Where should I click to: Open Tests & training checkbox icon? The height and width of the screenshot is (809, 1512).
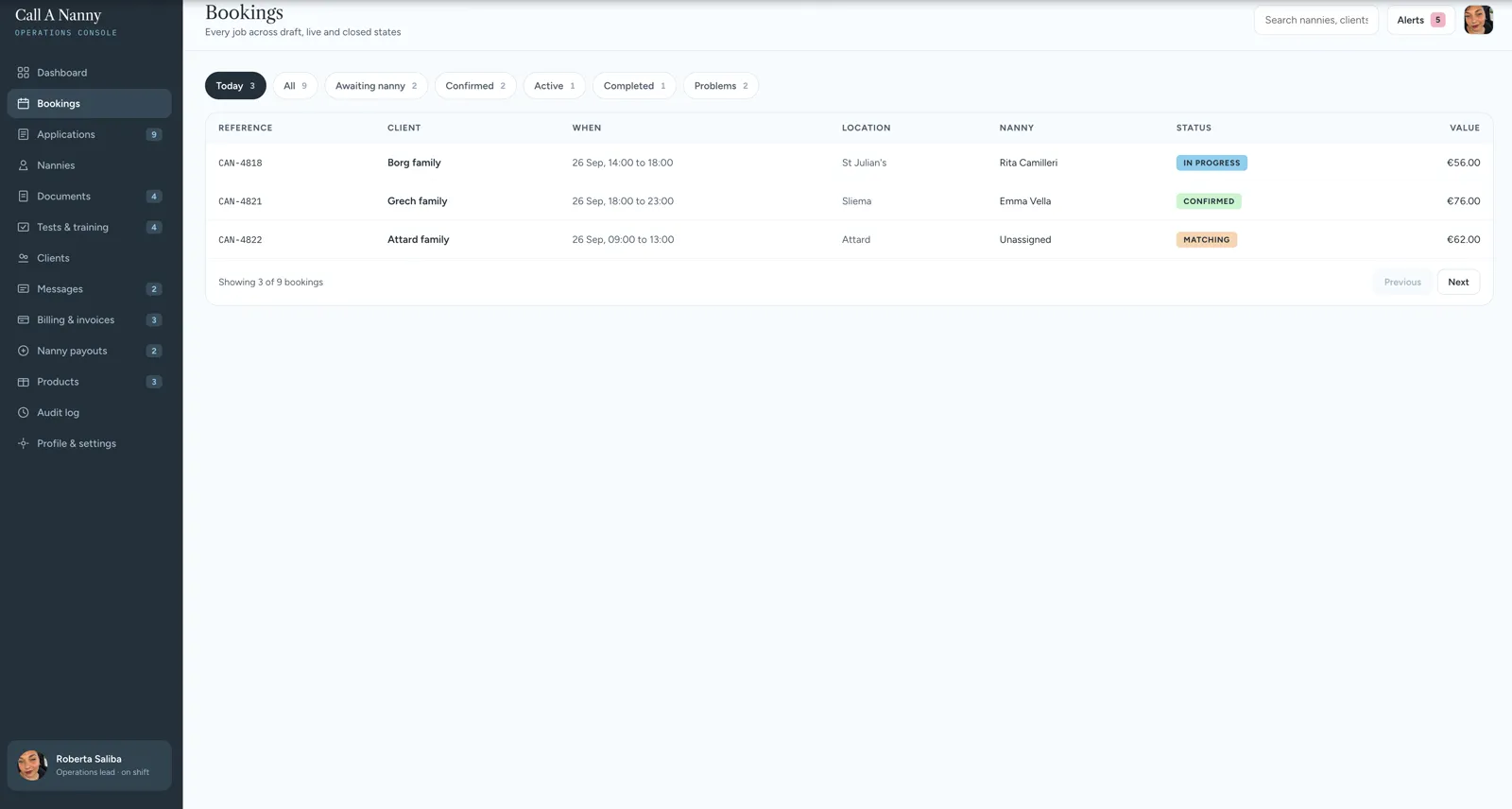tap(24, 227)
